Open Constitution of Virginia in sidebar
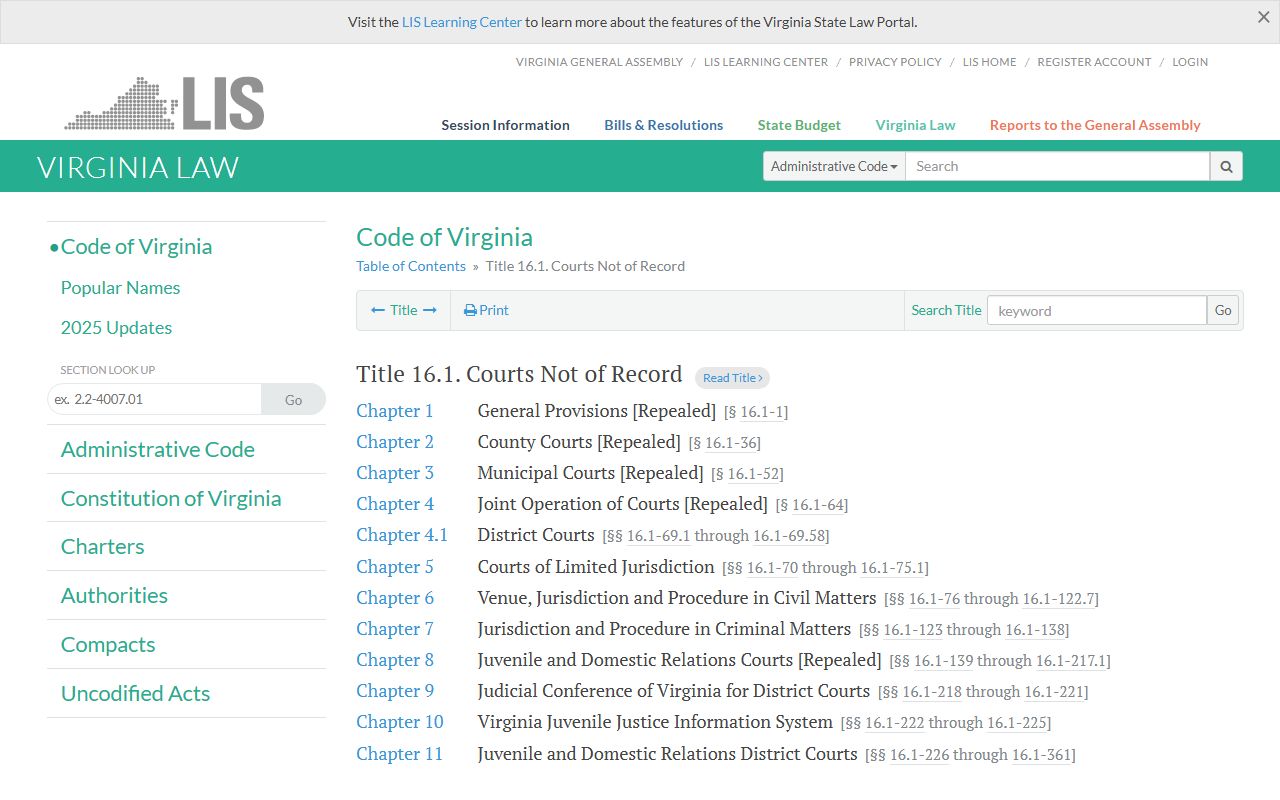Screen dimensions: 1280x800 [171, 499]
